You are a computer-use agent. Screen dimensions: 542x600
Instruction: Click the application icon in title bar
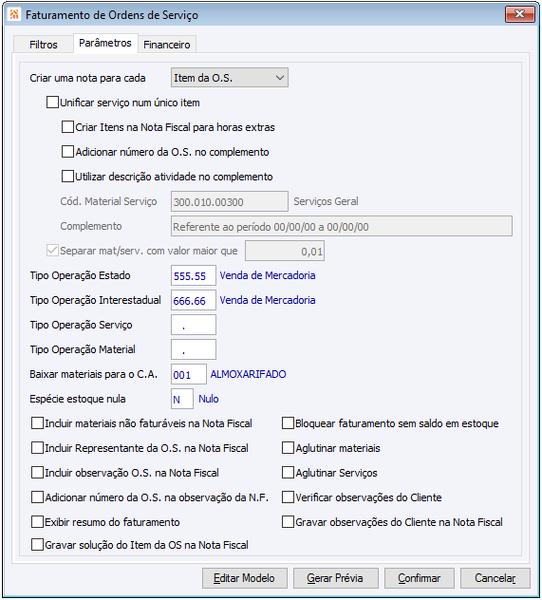click(14, 15)
